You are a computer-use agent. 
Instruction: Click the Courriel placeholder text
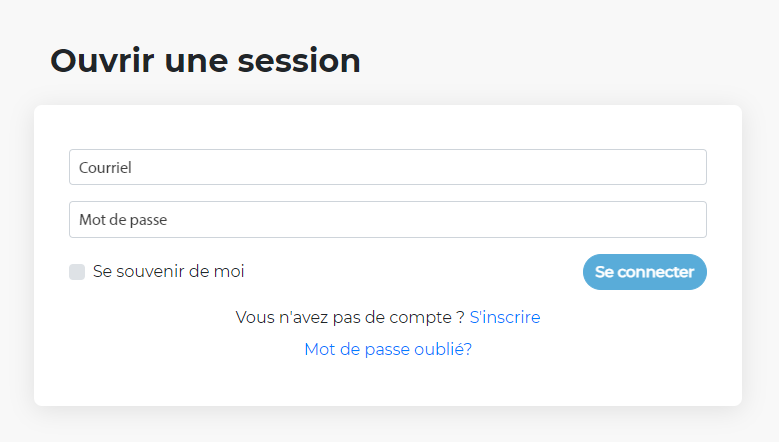(105, 168)
